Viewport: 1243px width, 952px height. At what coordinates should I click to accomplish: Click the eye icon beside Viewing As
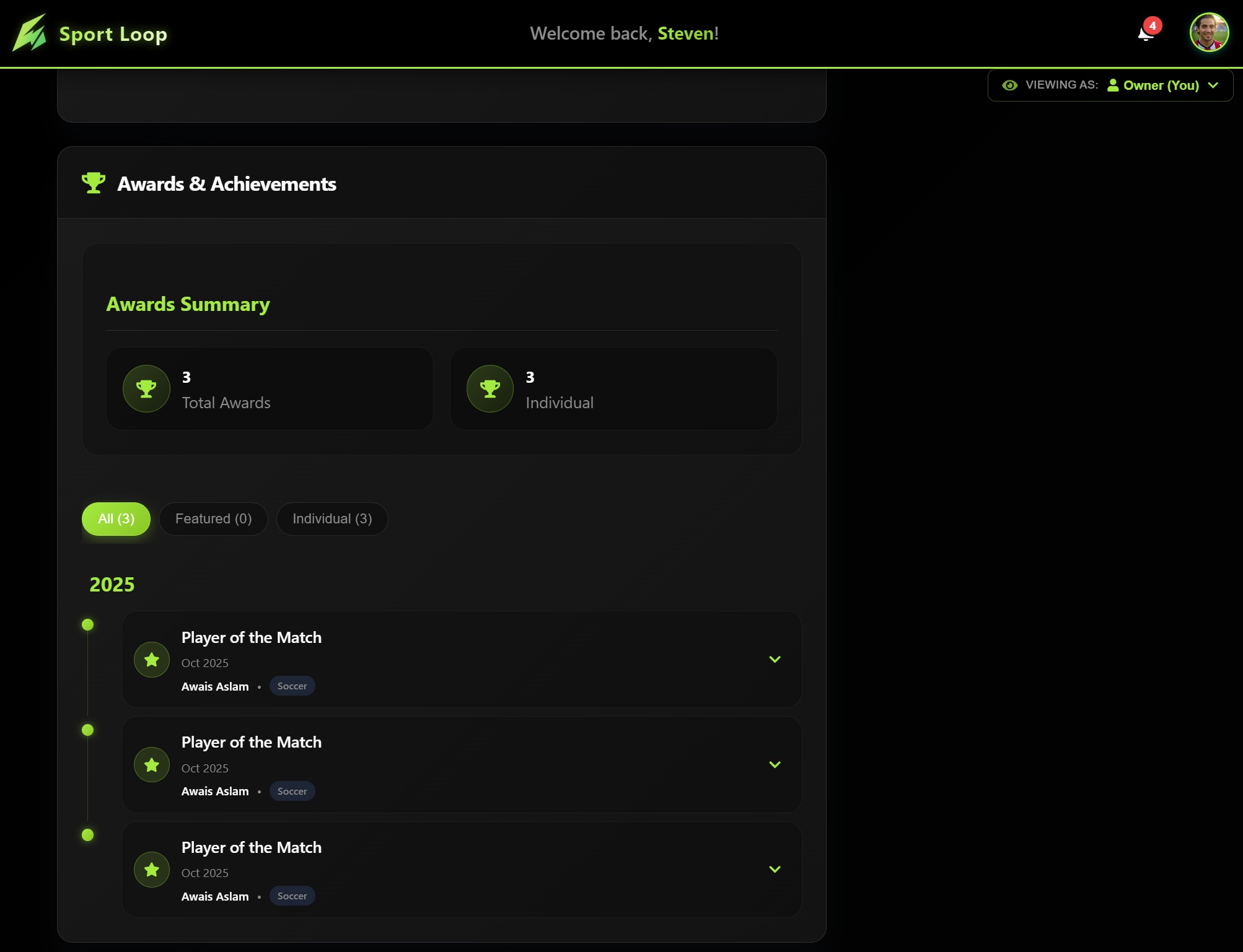pyautogui.click(x=1009, y=85)
